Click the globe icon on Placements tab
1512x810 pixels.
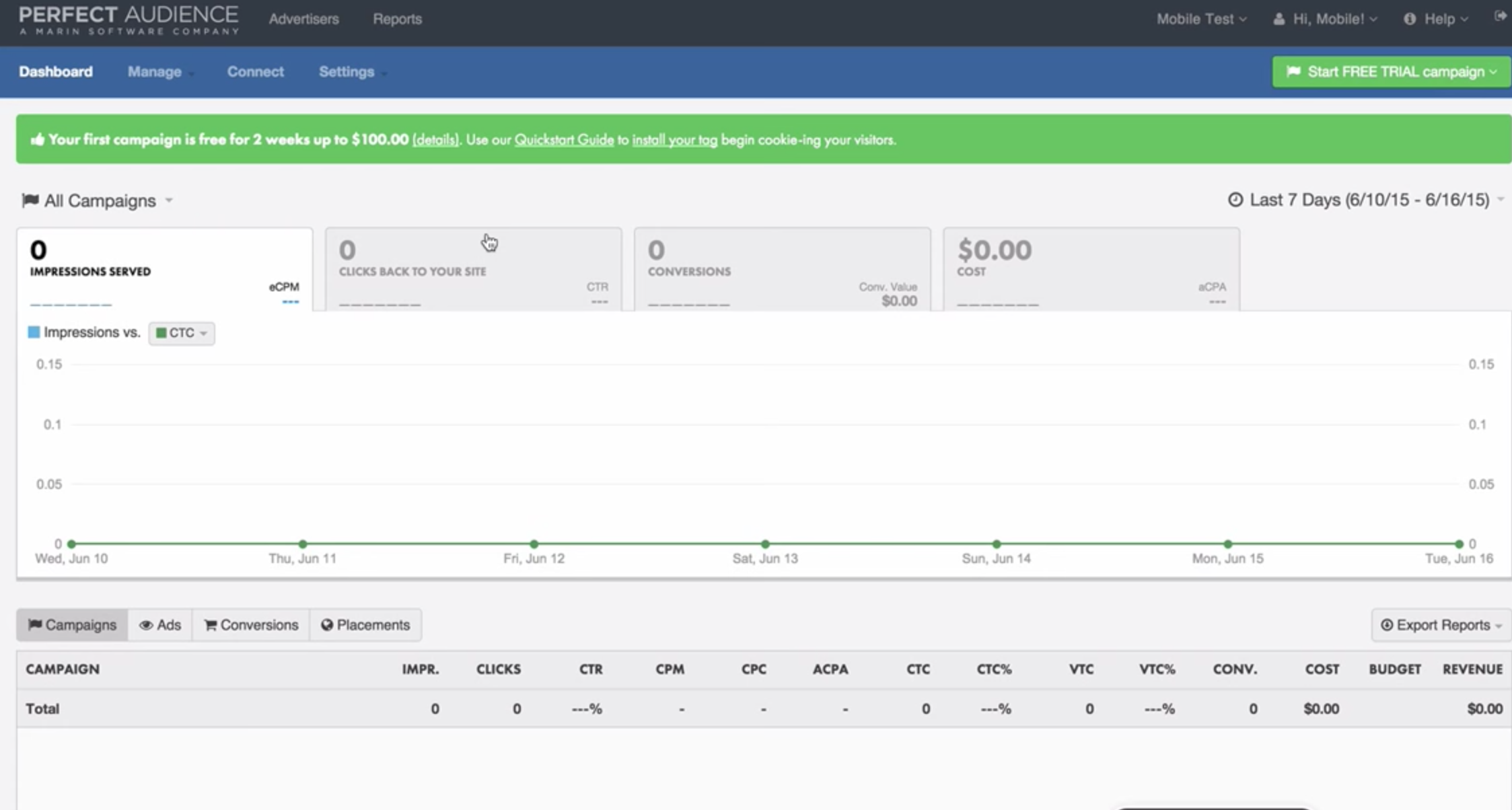pyautogui.click(x=327, y=625)
